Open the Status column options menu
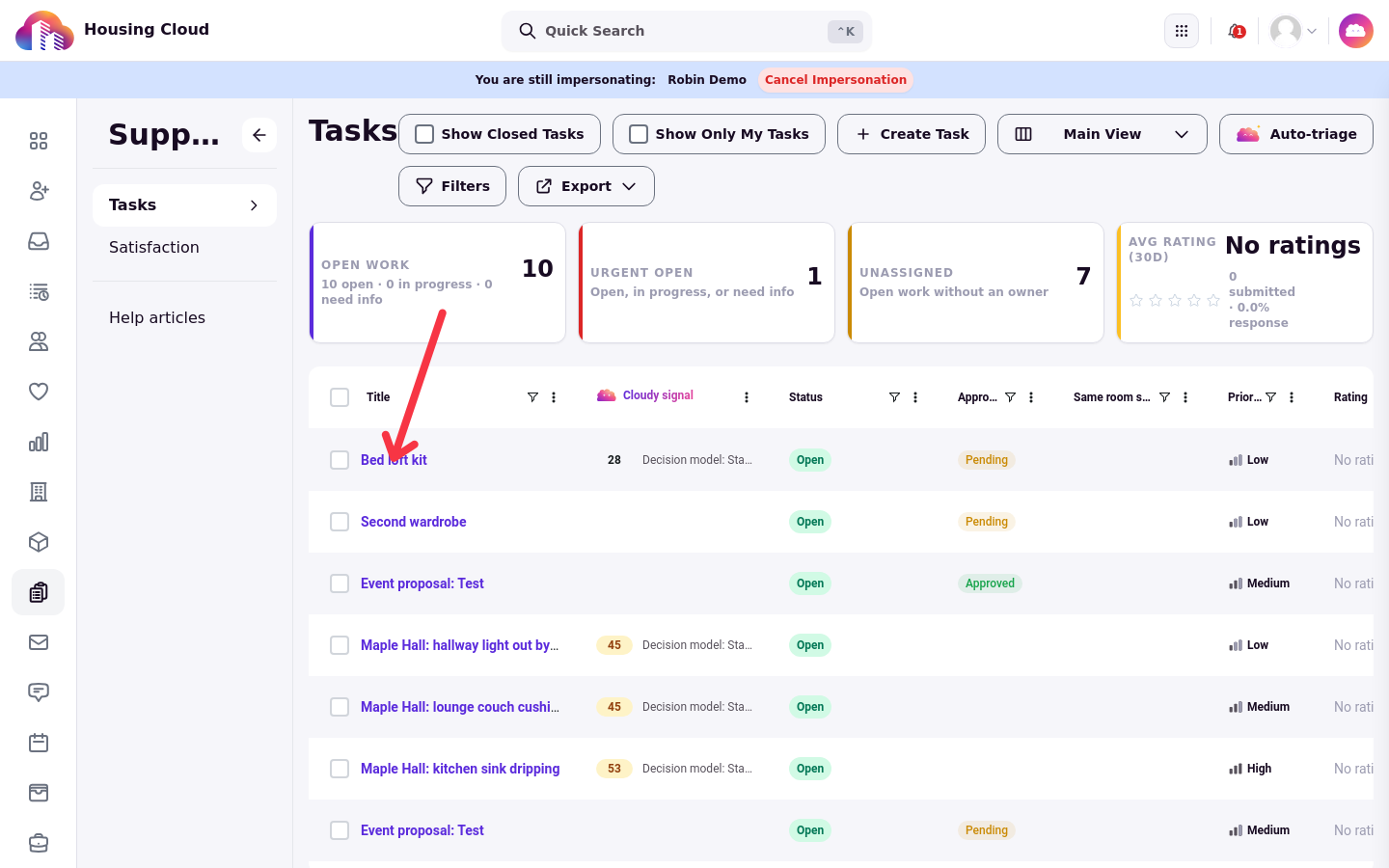 (915, 397)
